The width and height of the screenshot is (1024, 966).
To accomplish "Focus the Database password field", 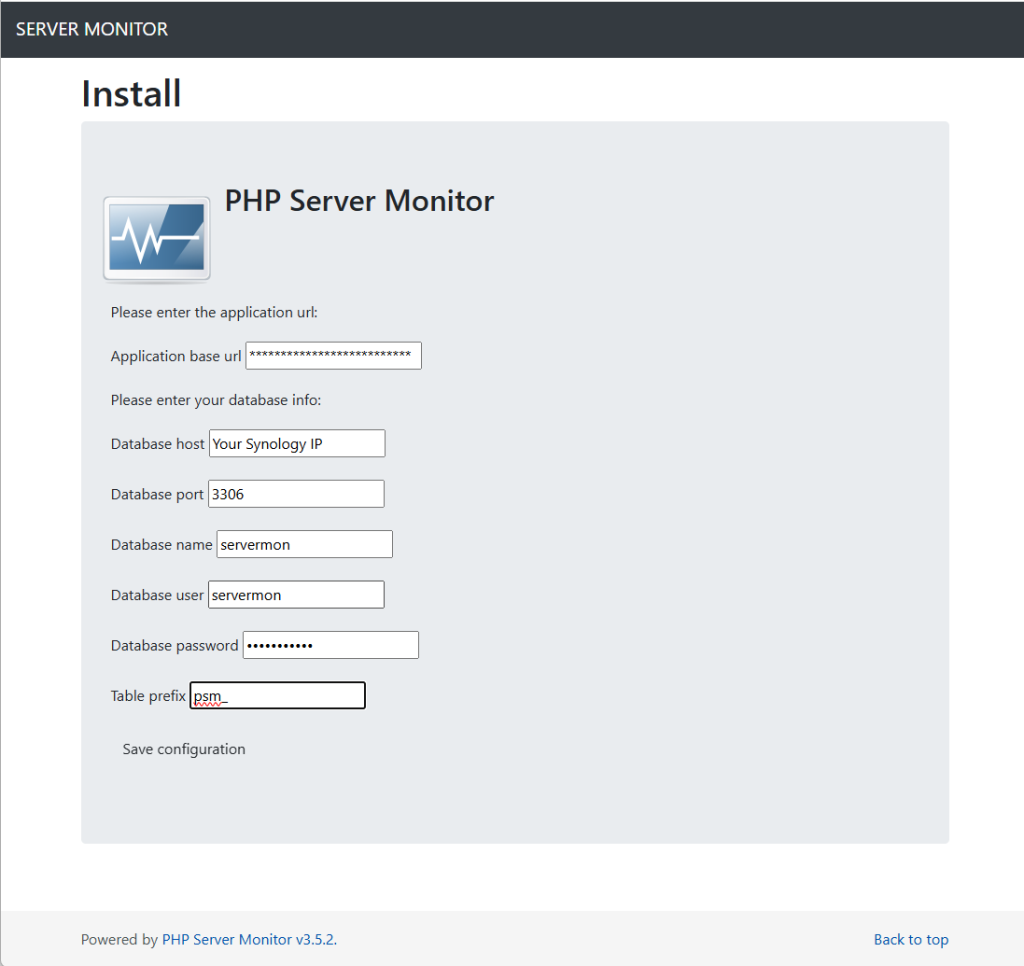I will (x=330, y=645).
